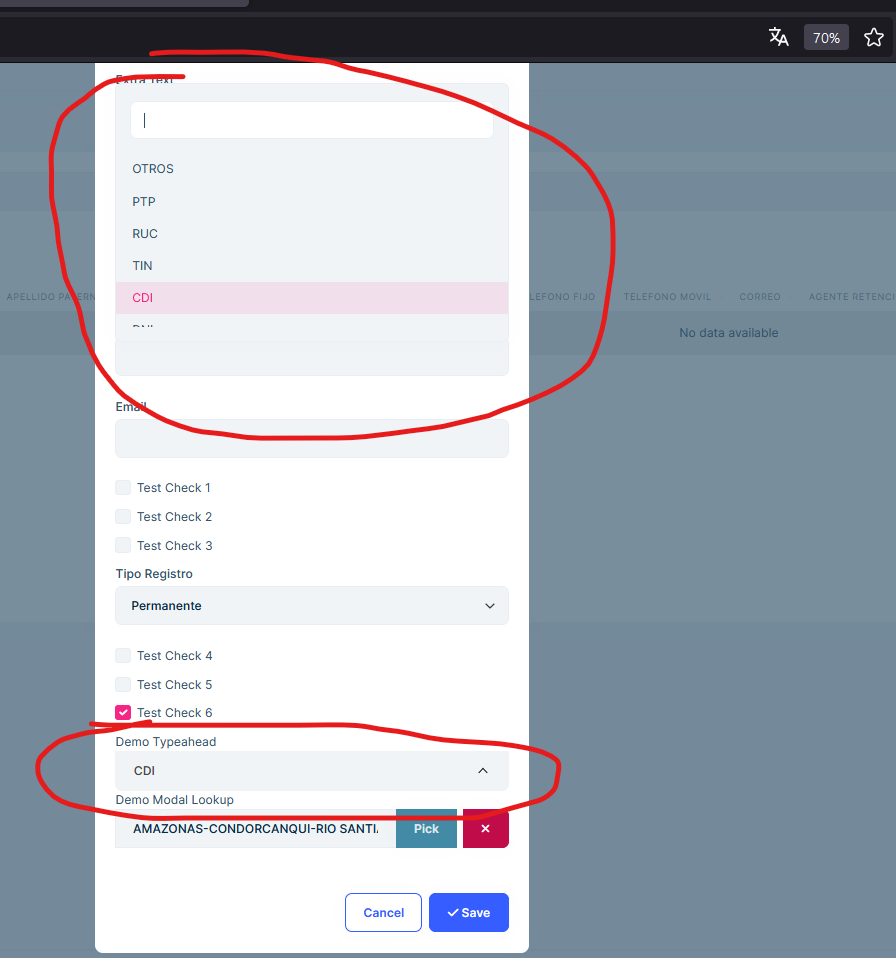Check the Test Check 4 box
The image size is (896, 958).
point(123,656)
